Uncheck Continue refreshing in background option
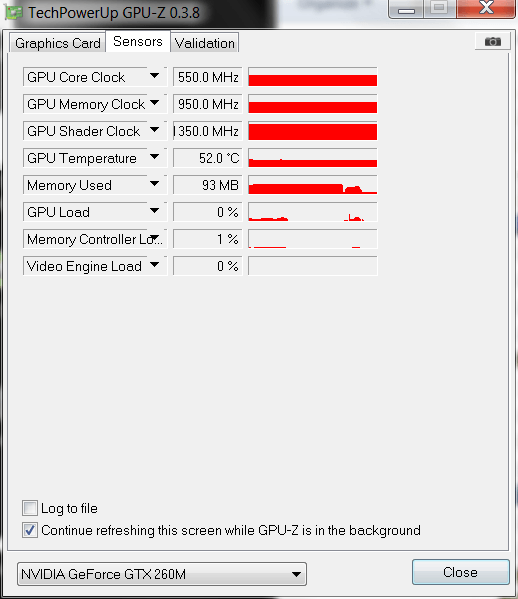Viewport: 518px width, 599px height. coord(30,530)
